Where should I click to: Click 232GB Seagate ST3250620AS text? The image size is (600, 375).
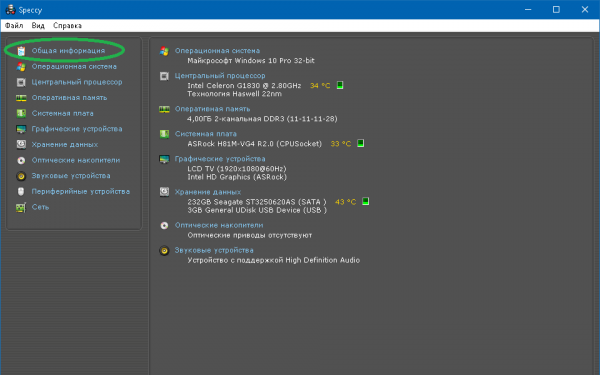257,202
